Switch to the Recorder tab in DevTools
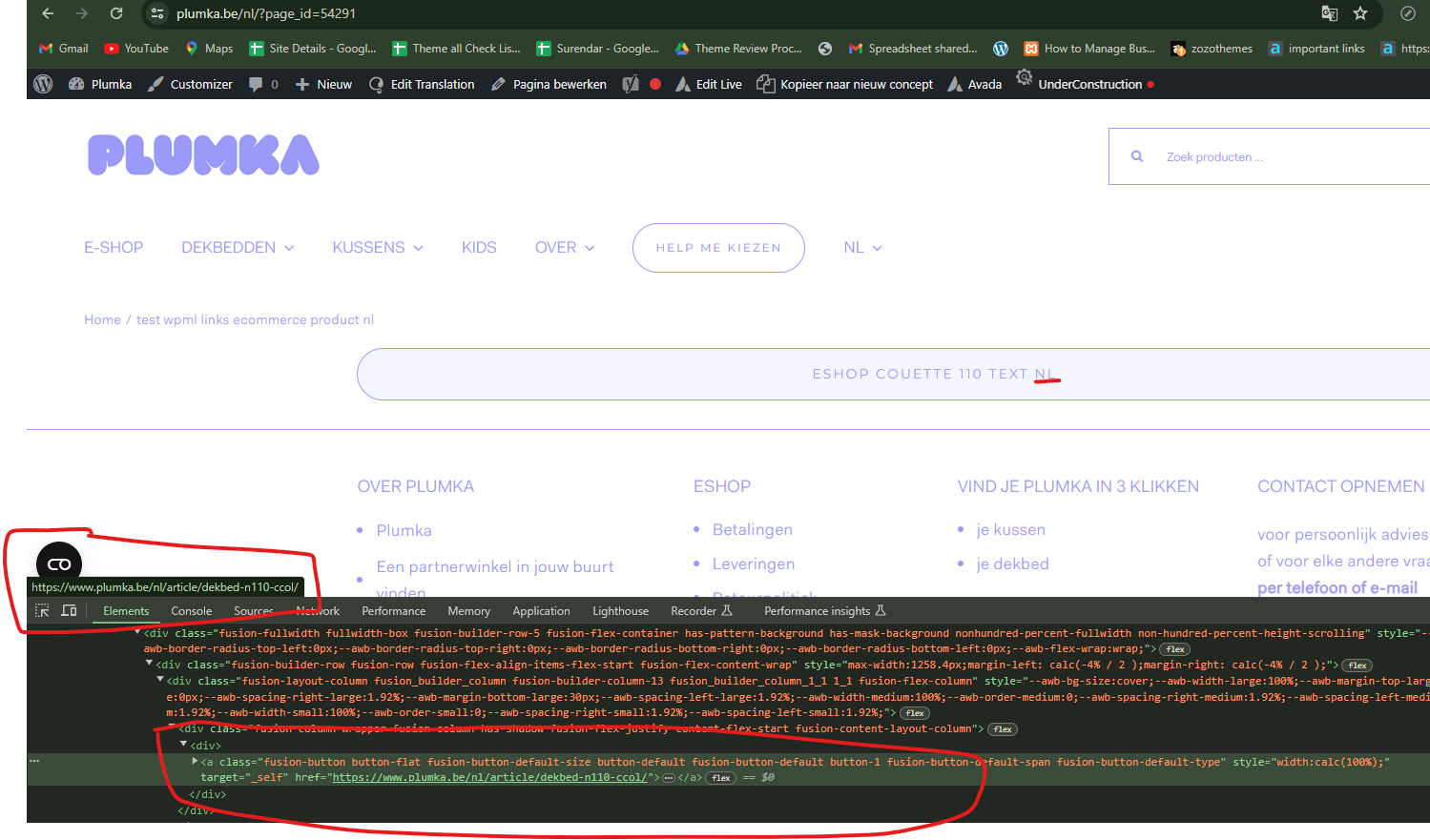The image size is (1430, 840). click(x=701, y=611)
